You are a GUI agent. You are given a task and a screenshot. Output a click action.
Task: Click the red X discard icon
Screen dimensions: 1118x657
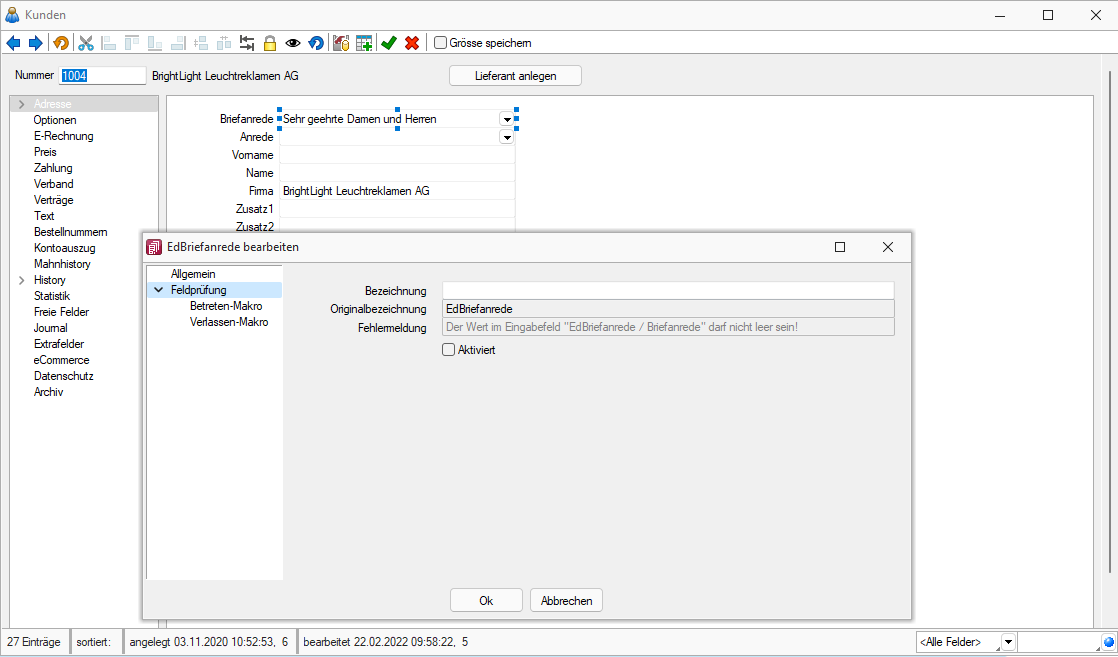411,43
